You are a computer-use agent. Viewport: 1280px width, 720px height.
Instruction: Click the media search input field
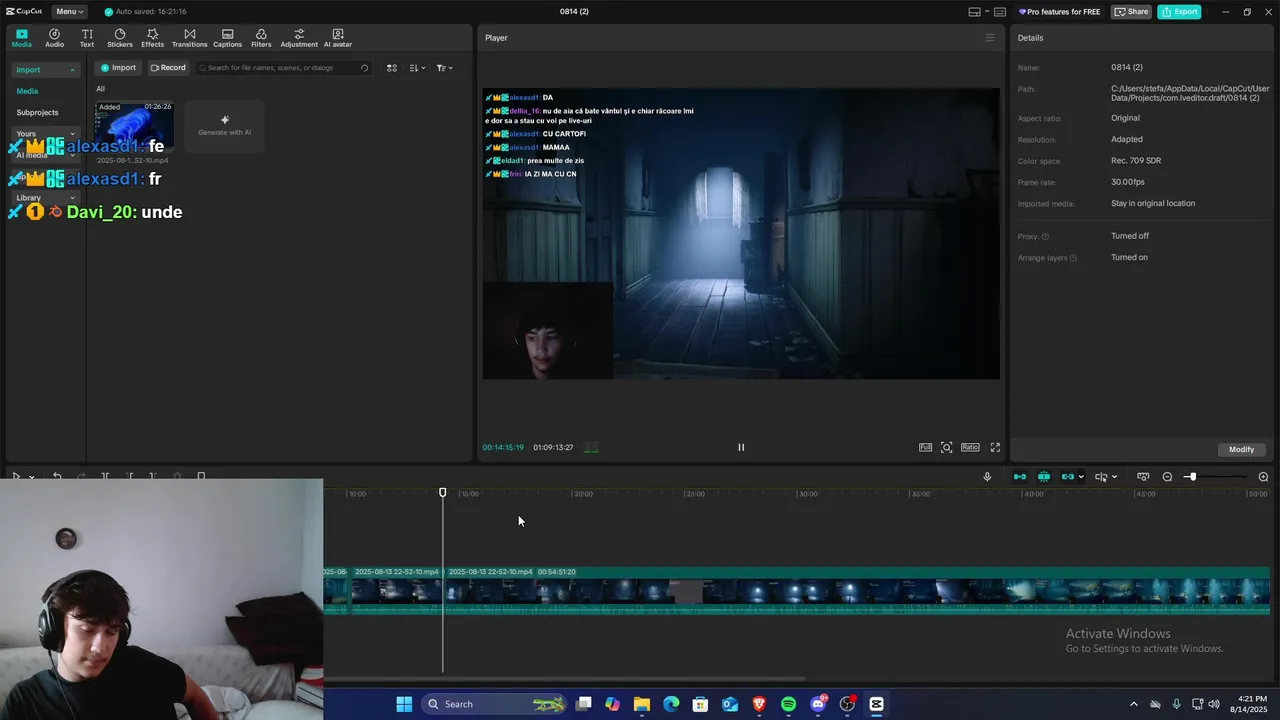click(x=281, y=68)
